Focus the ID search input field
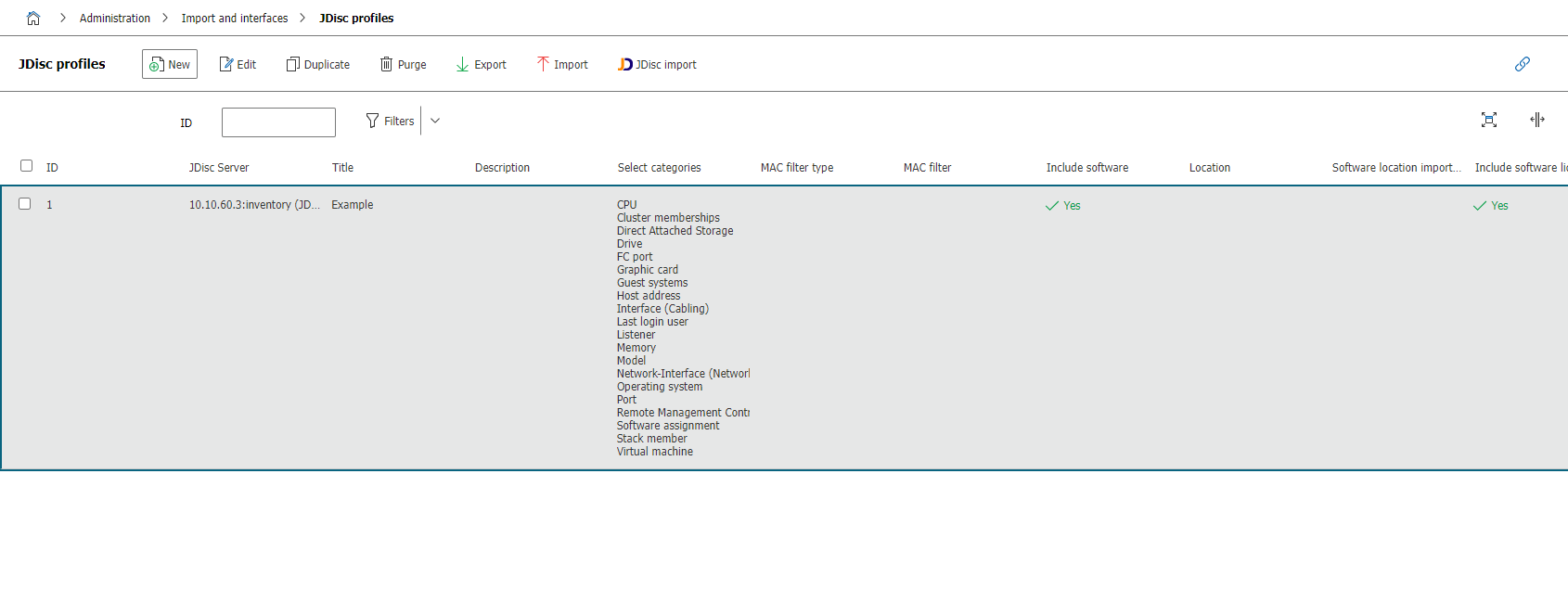This screenshot has width=1568, height=589. pyautogui.click(x=278, y=122)
